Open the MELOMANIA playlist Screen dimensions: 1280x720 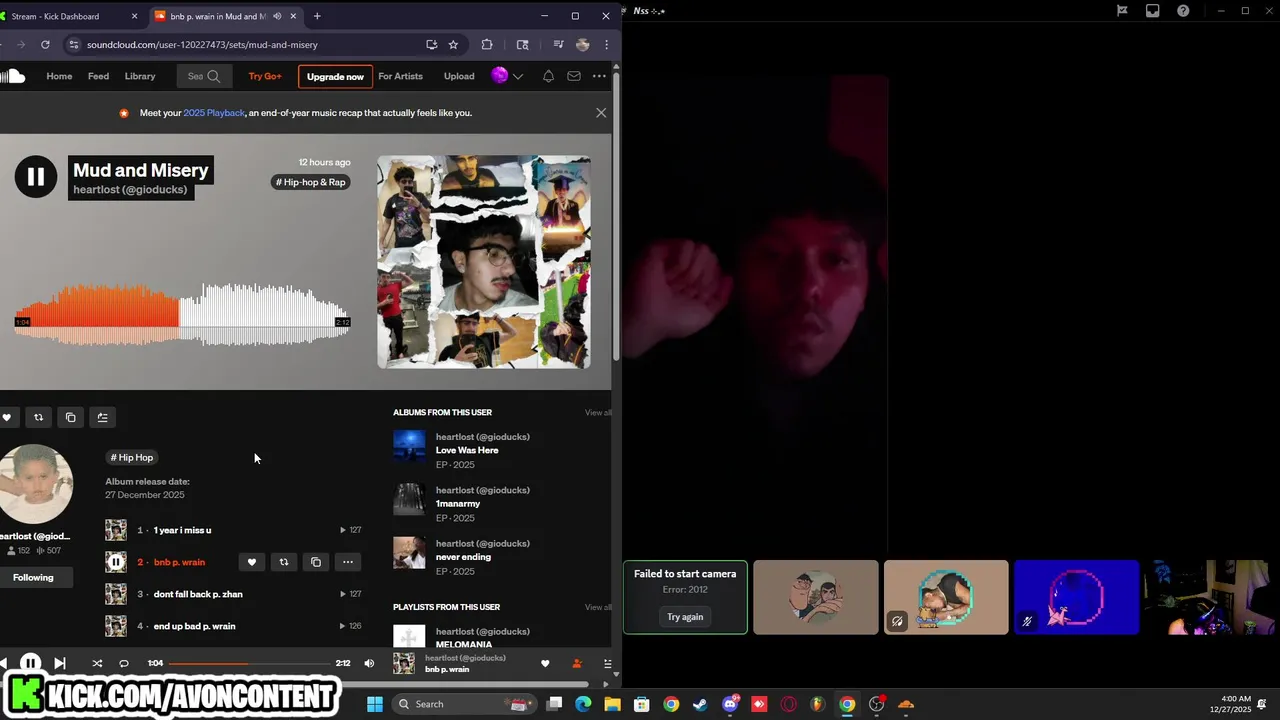pos(463,644)
